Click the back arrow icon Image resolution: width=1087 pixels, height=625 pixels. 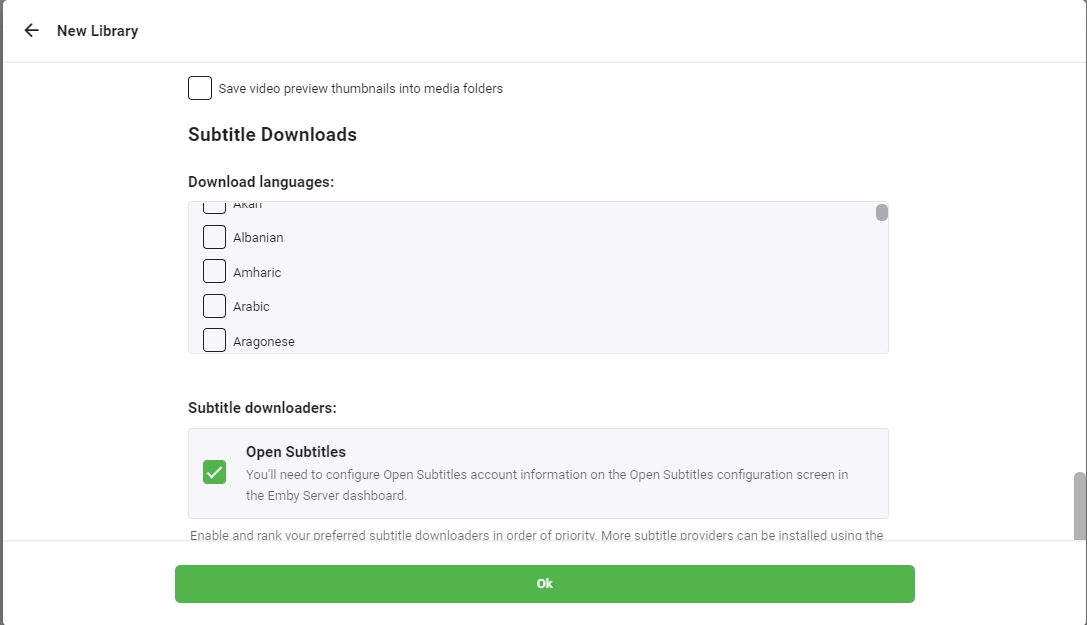coord(31,30)
